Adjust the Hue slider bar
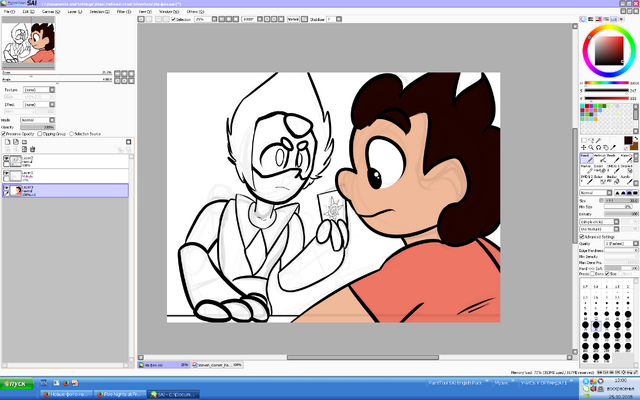640x400 pixels. 606,83
